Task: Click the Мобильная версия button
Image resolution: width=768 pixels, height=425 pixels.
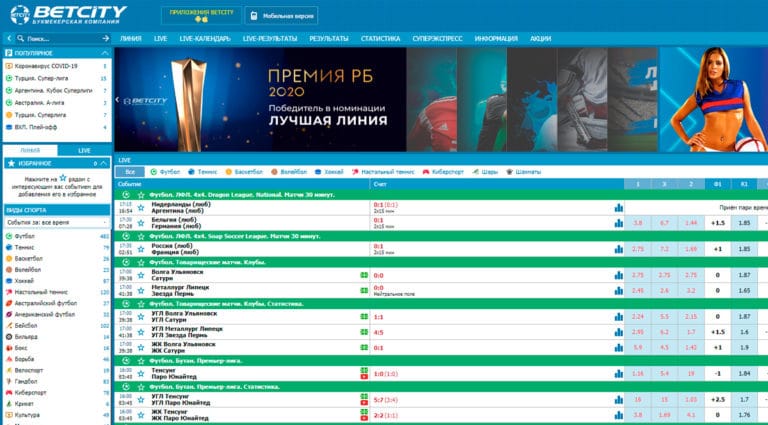Action: (x=282, y=16)
